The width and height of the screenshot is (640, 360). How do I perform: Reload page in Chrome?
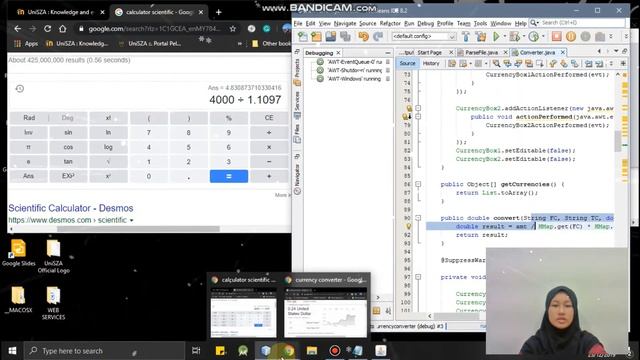click(47, 29)
